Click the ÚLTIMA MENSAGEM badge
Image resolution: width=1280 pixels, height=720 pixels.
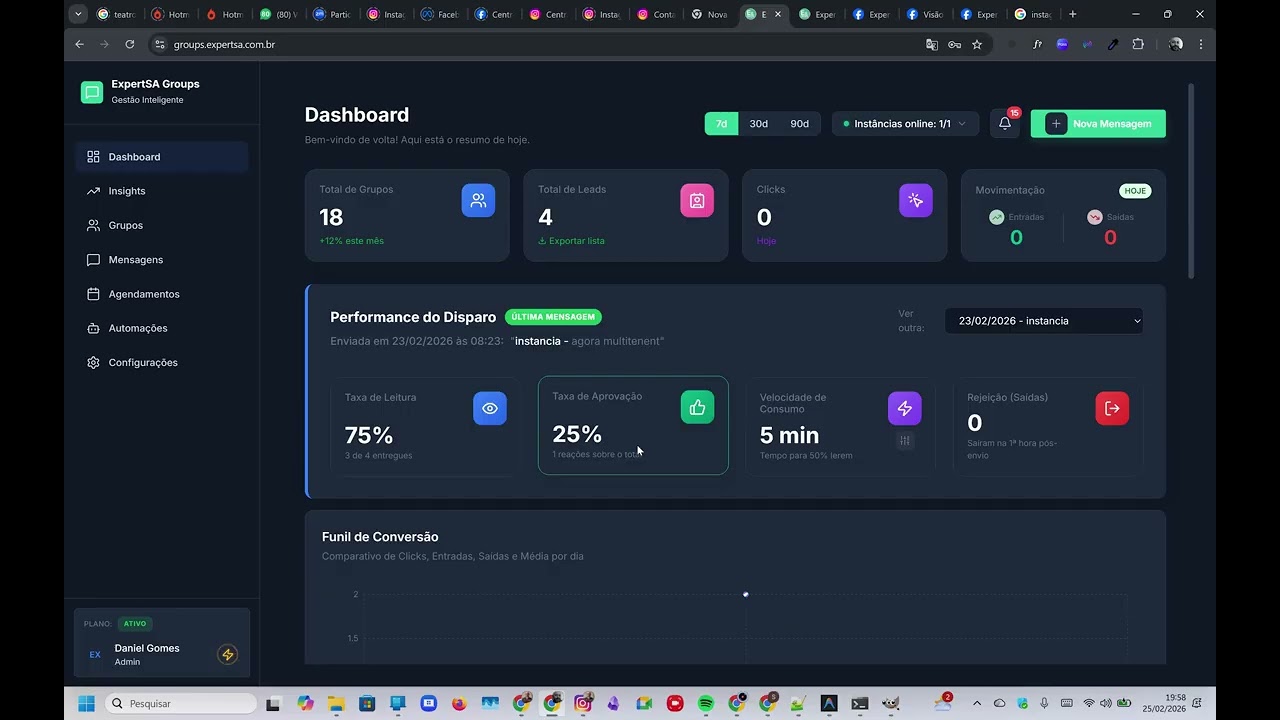pos(553,317)
